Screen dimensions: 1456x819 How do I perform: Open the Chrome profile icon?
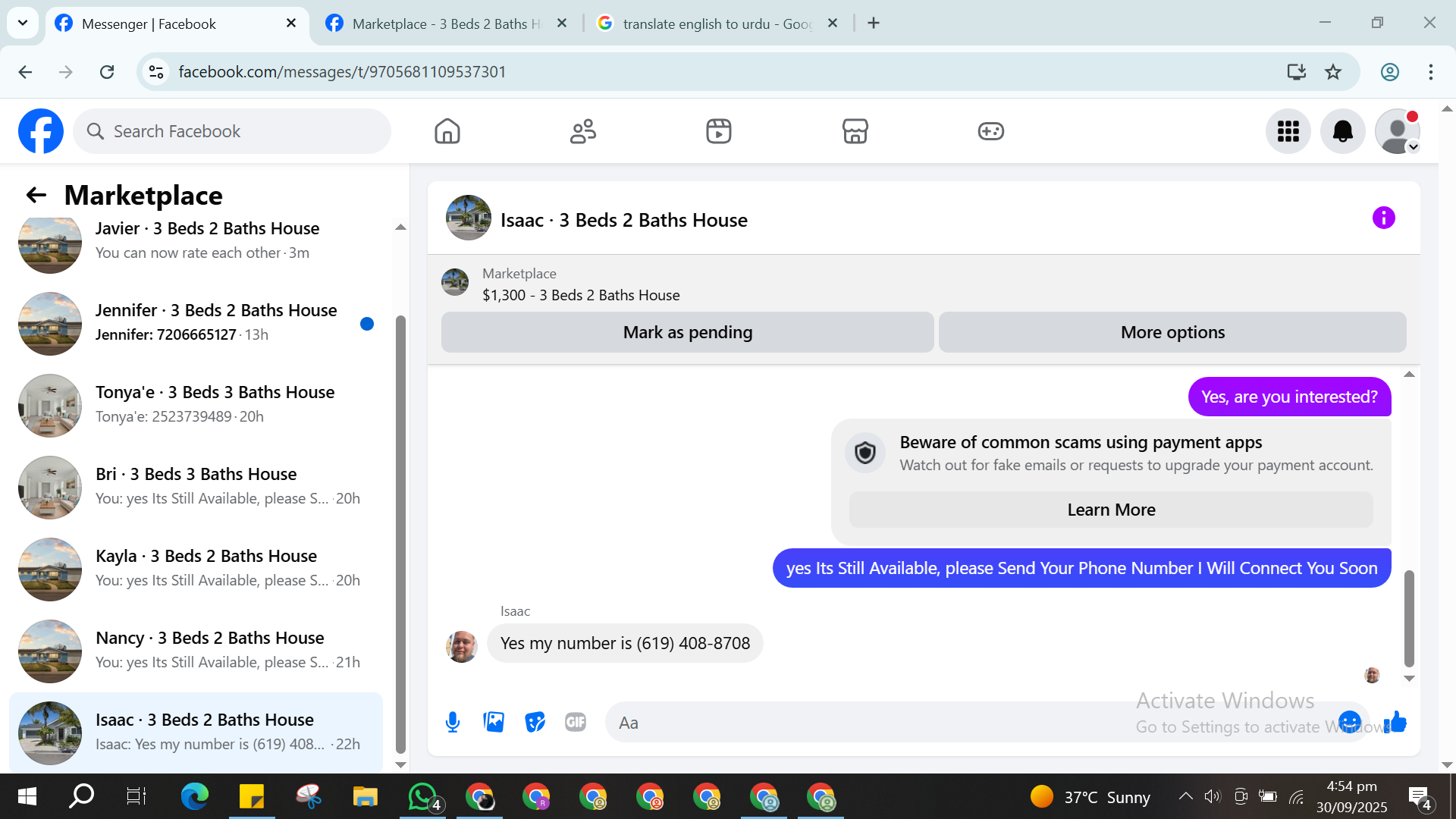(1390, 72)
